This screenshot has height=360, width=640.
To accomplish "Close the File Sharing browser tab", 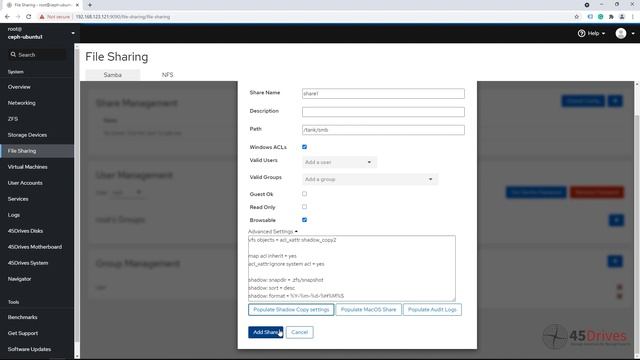I will click(77, 5).
